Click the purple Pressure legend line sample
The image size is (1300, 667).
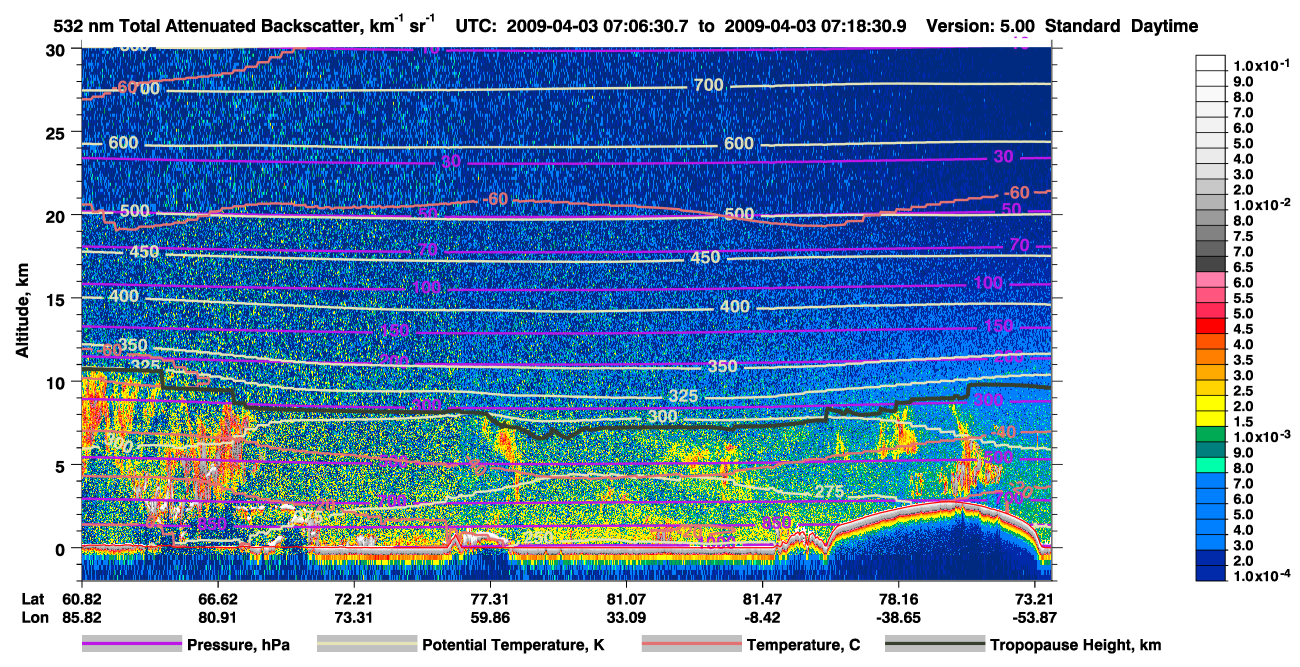132,645
